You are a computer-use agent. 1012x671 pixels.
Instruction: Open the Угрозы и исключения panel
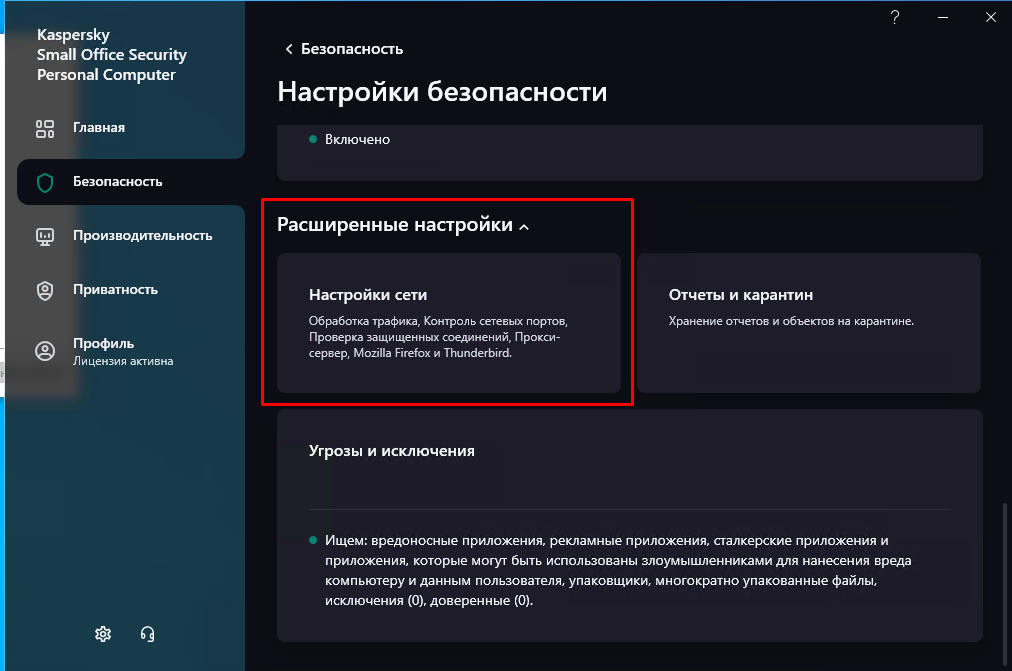(x=629, y=451)
